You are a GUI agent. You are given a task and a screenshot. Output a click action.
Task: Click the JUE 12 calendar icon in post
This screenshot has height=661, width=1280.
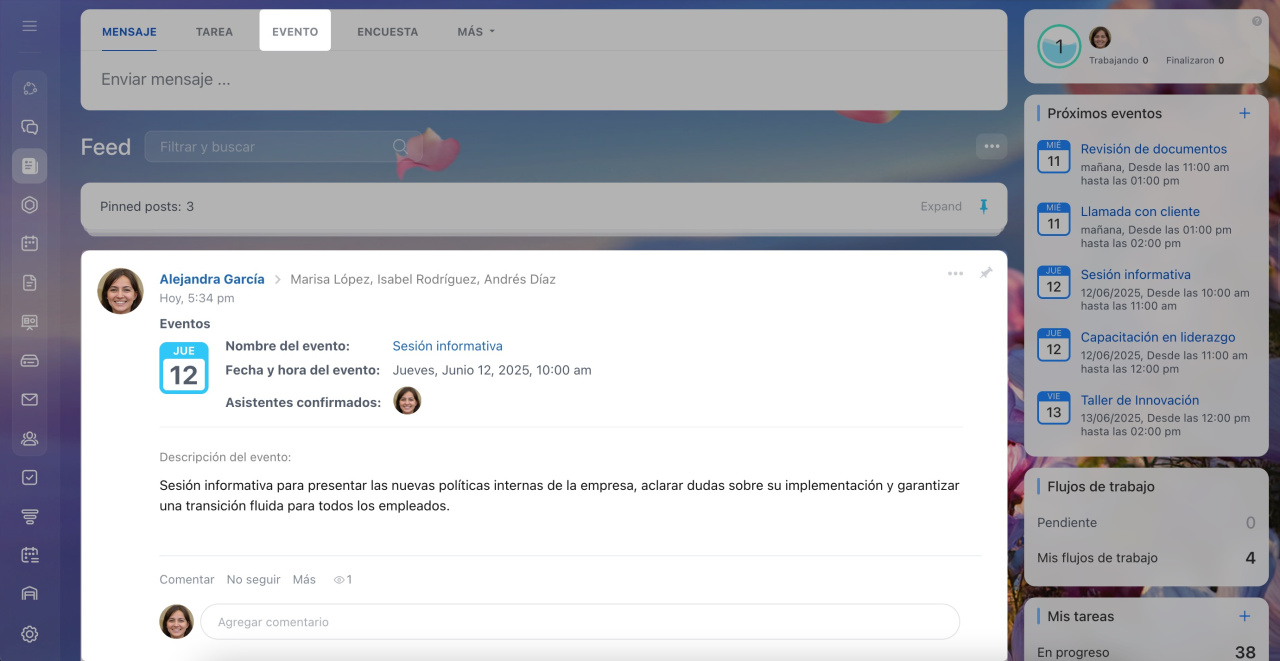184,368
